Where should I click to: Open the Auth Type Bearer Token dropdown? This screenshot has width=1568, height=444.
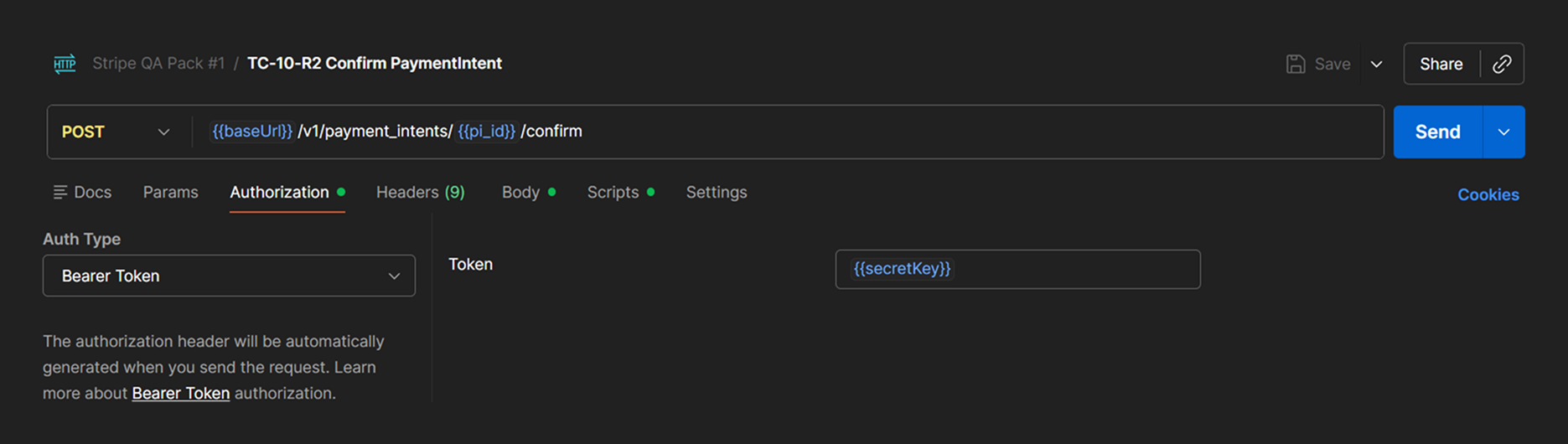(x=229, y=276)
